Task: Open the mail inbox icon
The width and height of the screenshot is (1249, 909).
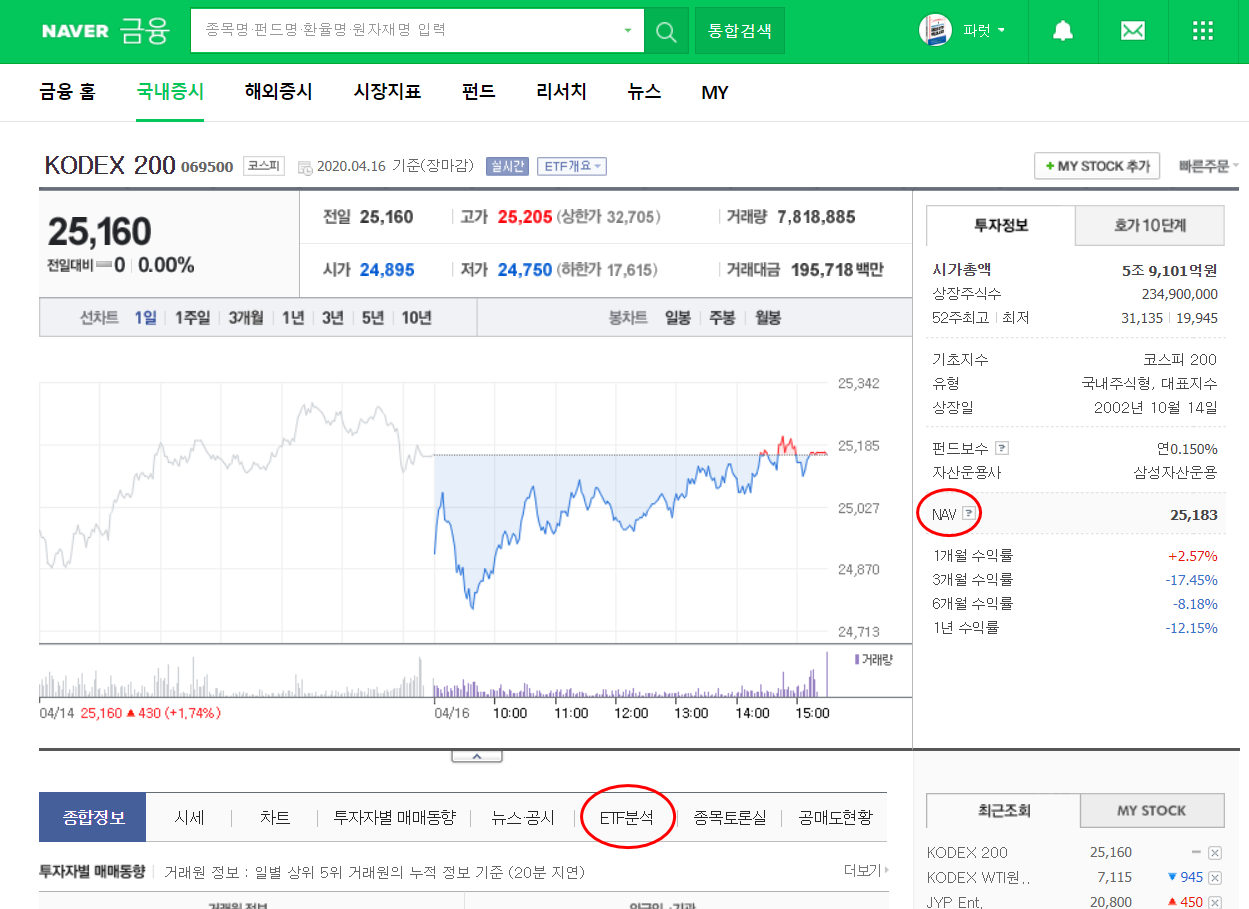Action: [1133, 31]
